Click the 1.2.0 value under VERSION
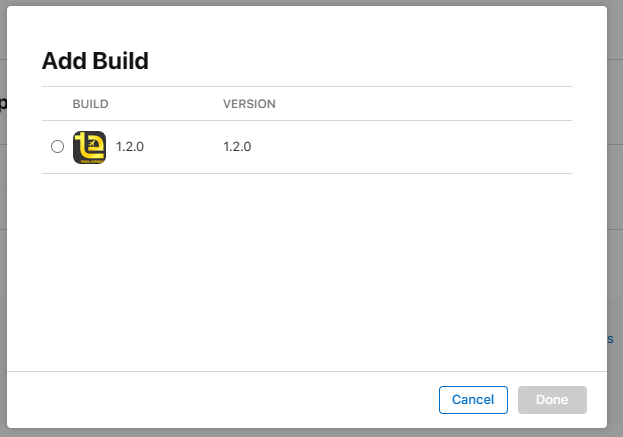 point(237,147)
